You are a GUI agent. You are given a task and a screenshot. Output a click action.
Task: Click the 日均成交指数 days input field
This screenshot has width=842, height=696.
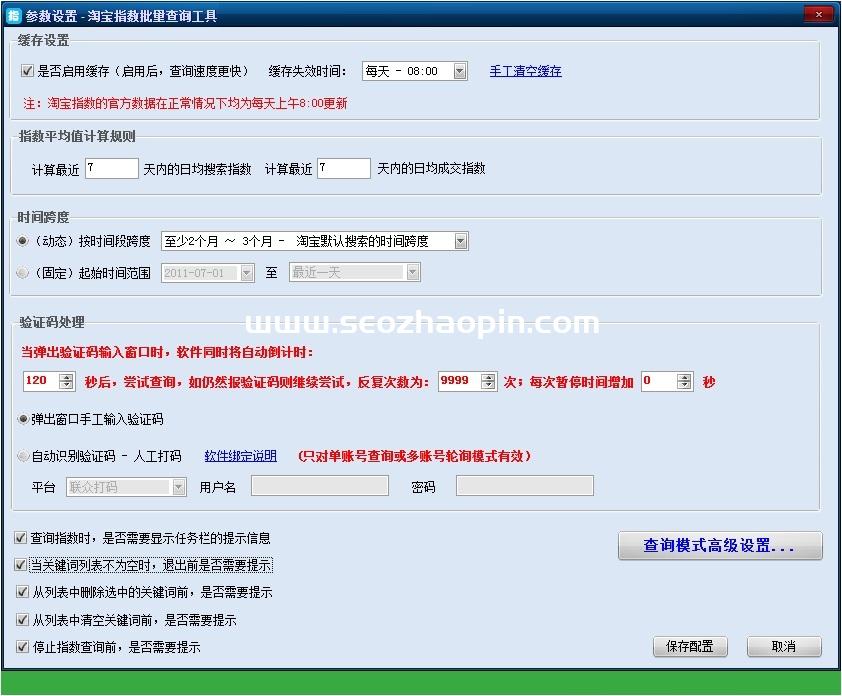tap(343, 169)
